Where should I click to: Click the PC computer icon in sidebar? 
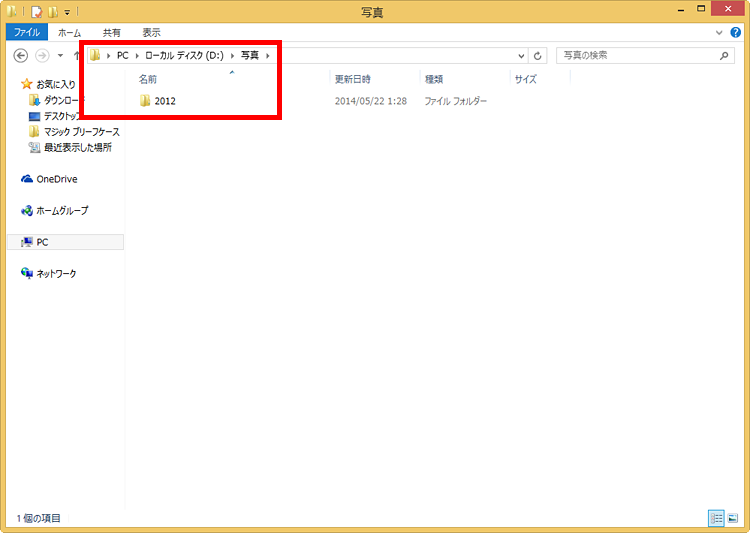[x=27, y=242]
